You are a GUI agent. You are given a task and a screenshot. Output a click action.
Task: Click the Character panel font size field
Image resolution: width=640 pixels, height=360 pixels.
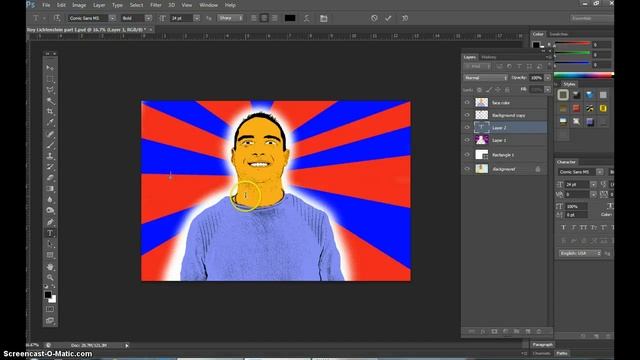pyautogui.click(x=577, y=184)
